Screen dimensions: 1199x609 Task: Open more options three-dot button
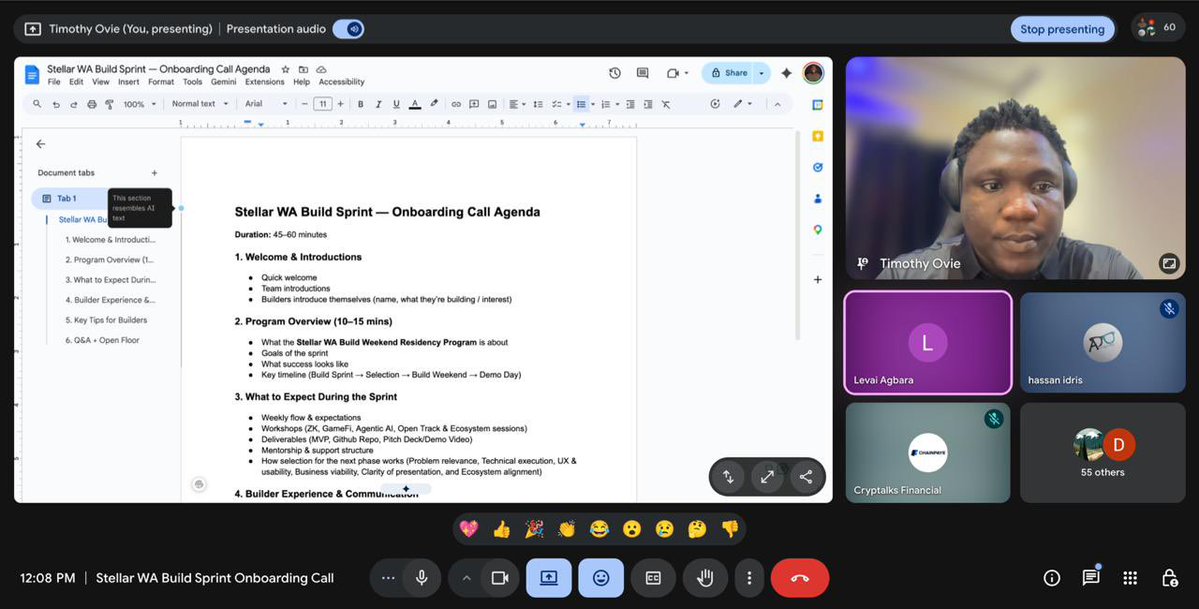coord(749,578)
